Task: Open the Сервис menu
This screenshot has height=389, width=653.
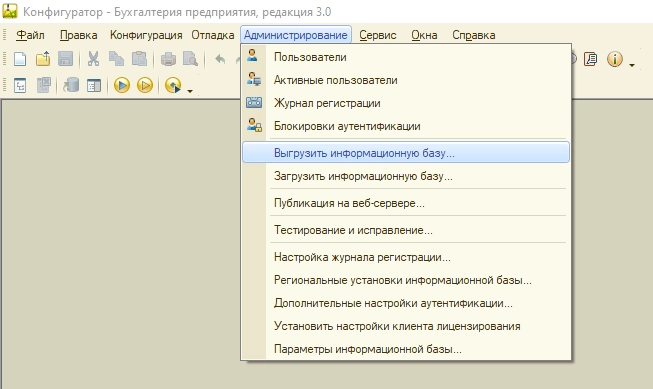Action: [x=378, y=35]
